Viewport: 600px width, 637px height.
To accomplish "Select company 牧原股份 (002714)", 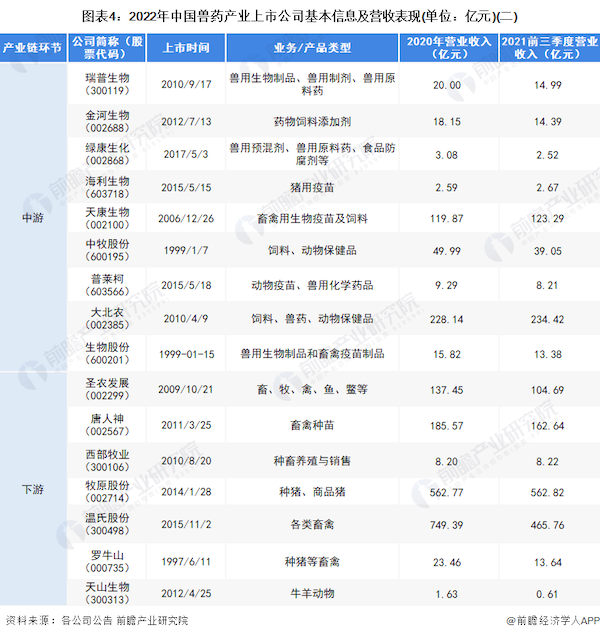I will tap(107, 492).
